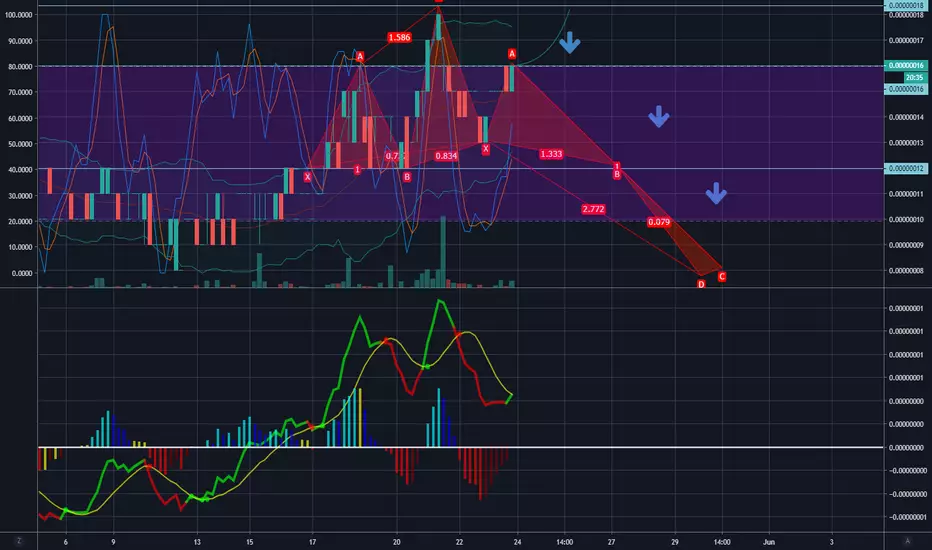Screen dimensions: 932x550
Task: Click the 'Jun' date axis label
Action: tap(769, 542)
